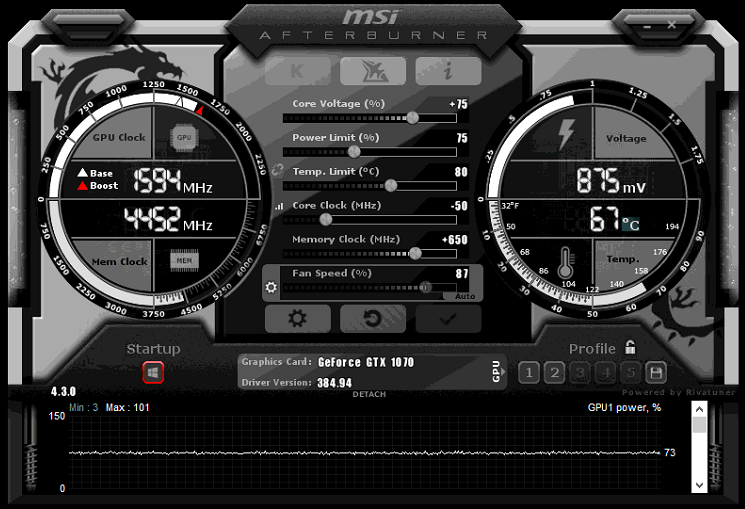Screen dimensions: 745x509
Task: Click the GPU1 power graph area
Action: (365, 452)
